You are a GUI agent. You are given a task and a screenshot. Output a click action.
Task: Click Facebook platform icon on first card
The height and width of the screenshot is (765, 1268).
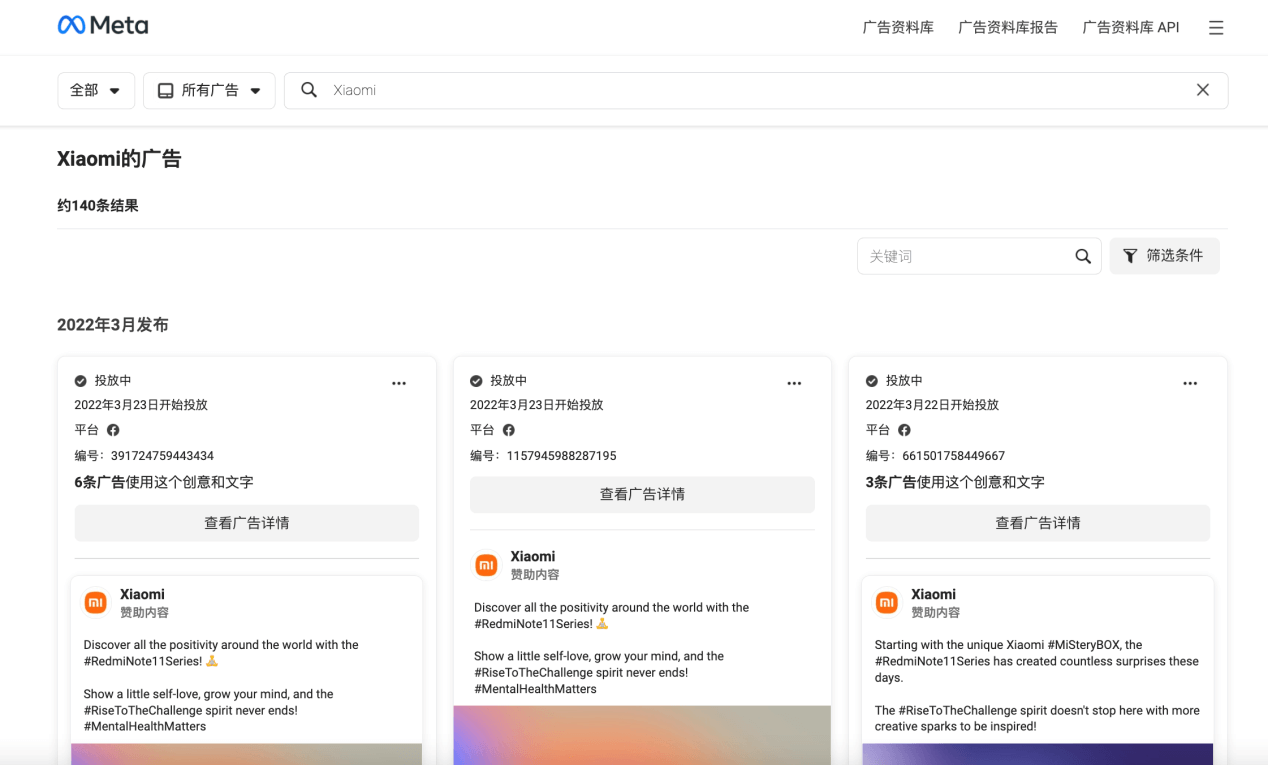pos(113,430)
